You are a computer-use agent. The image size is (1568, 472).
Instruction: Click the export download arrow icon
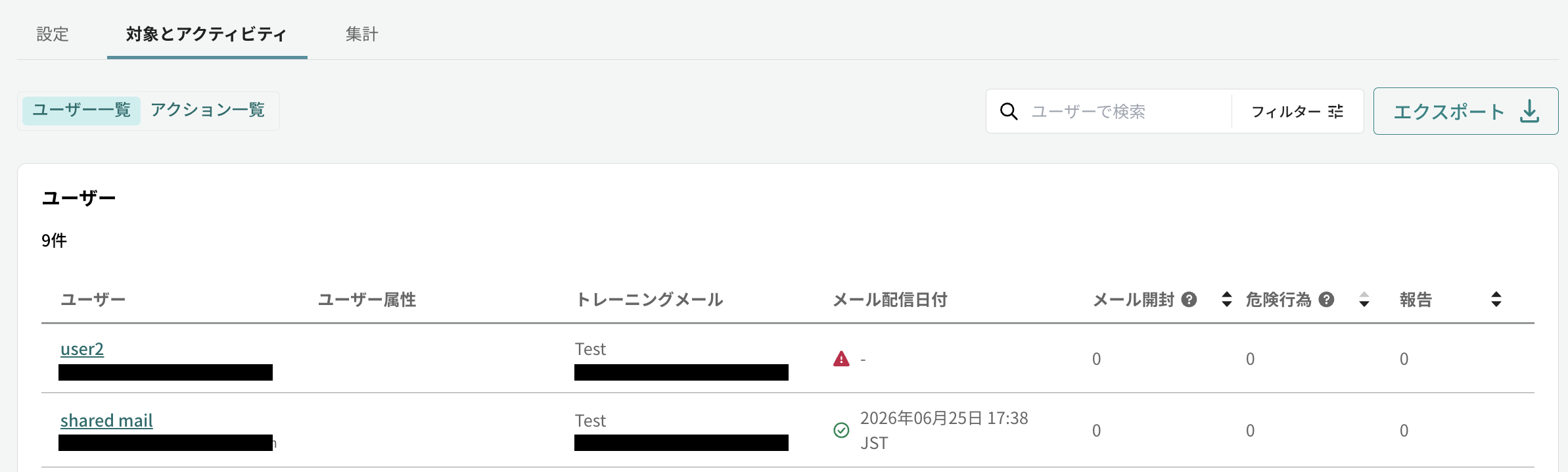1530,111
